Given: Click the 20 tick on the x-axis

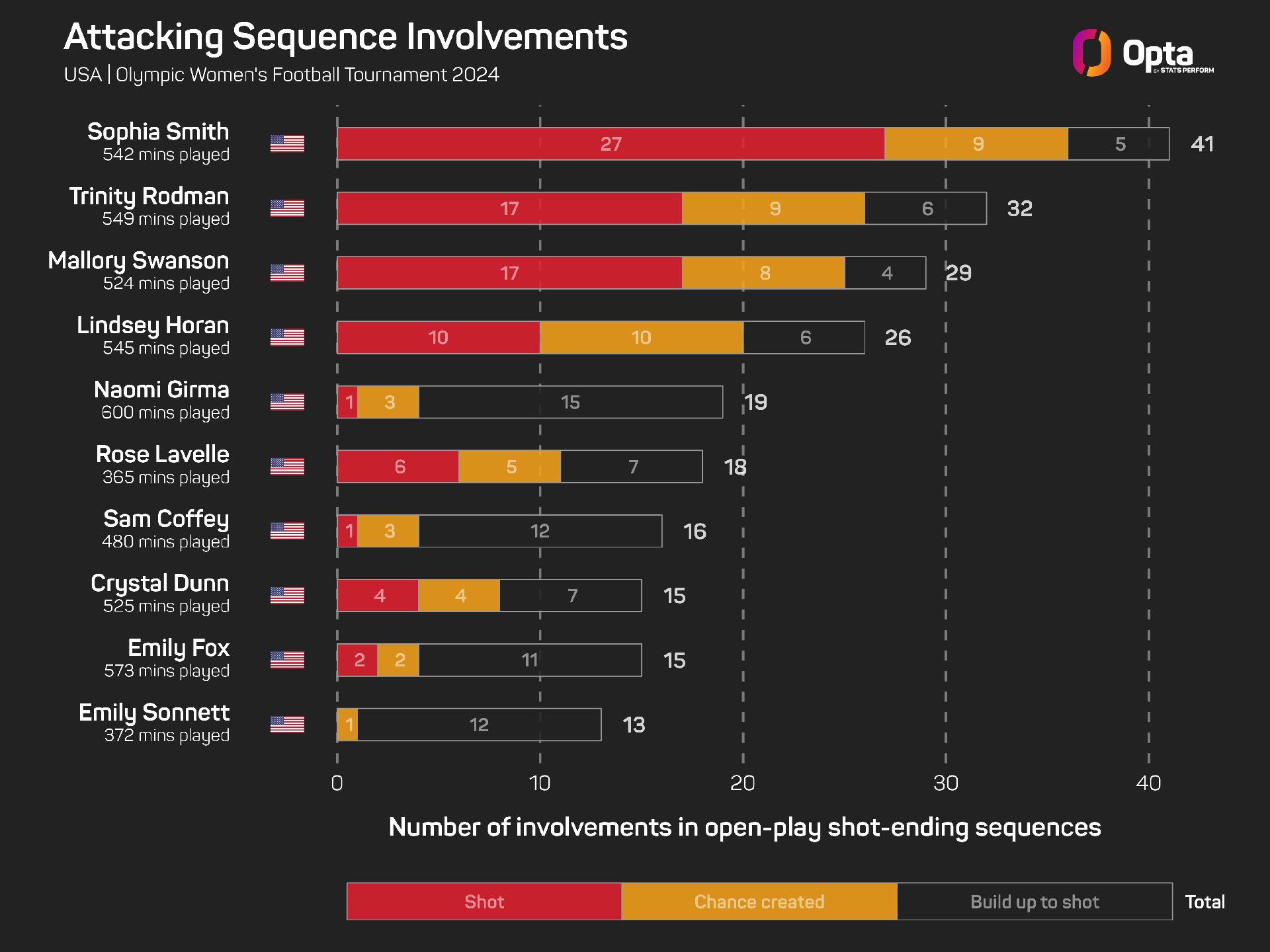Looking at the screenshot, I should tap(742, 783).
